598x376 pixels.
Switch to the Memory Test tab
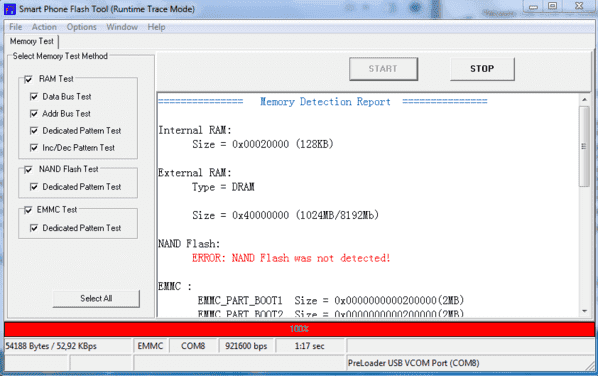(32, 41)
